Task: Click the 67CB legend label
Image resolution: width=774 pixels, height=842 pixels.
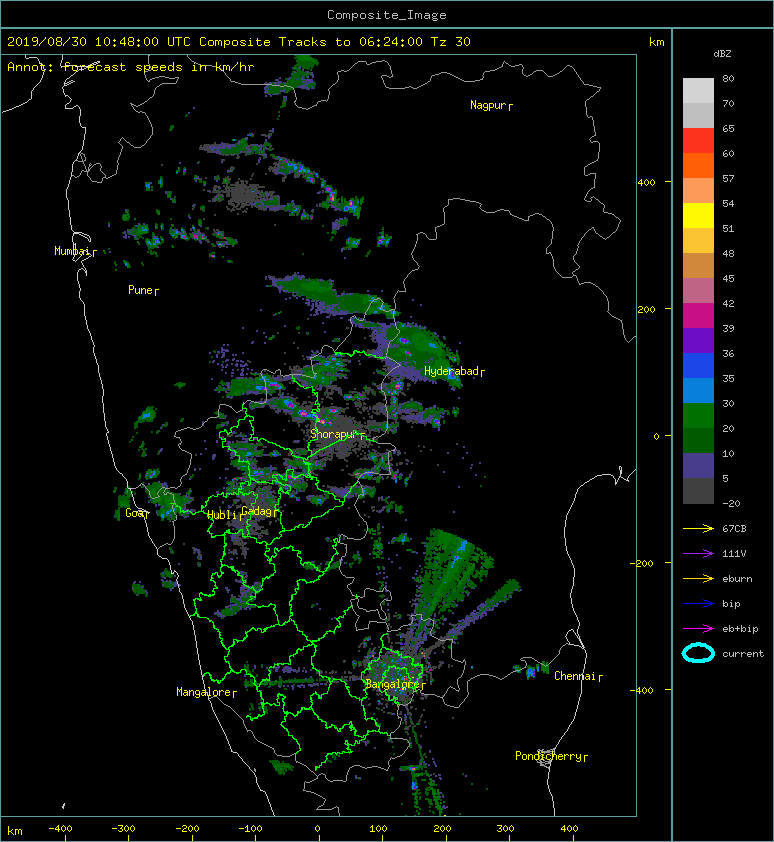Action: 734,528
